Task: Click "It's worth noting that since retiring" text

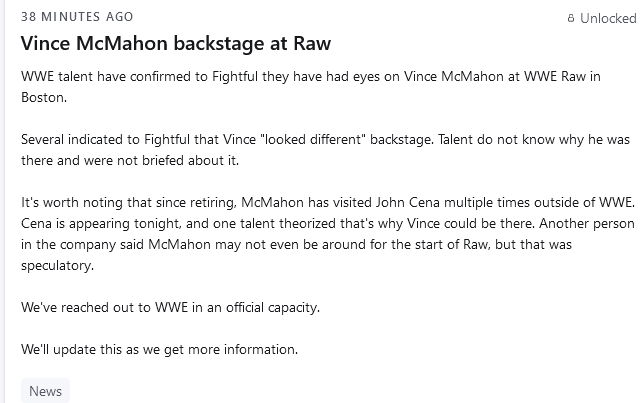Action: coord(128,202)
